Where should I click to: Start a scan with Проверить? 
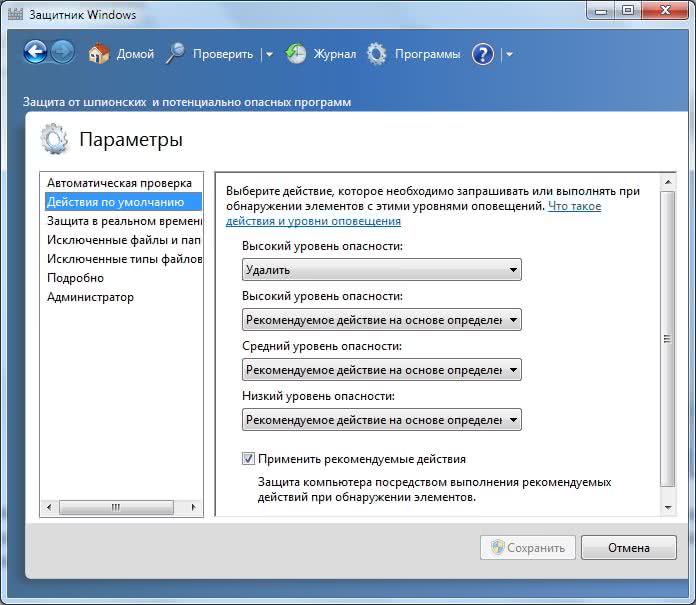coord(223,54)
